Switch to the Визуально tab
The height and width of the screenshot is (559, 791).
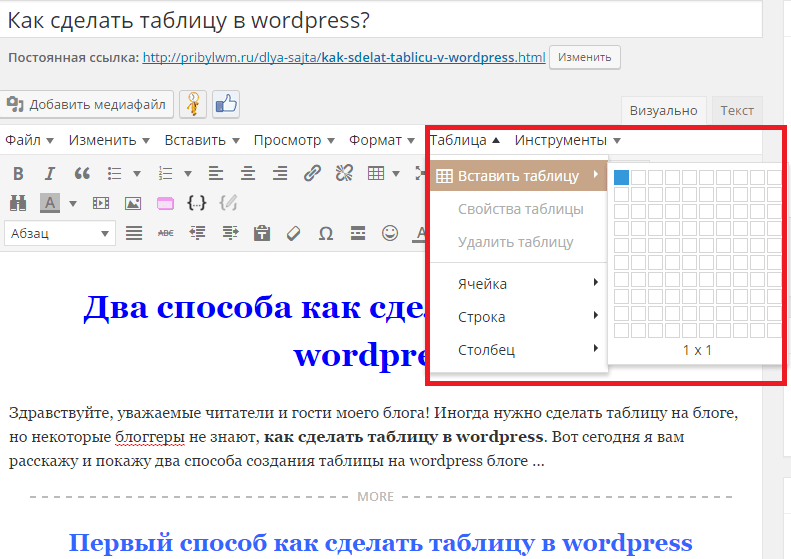[663, 110]
